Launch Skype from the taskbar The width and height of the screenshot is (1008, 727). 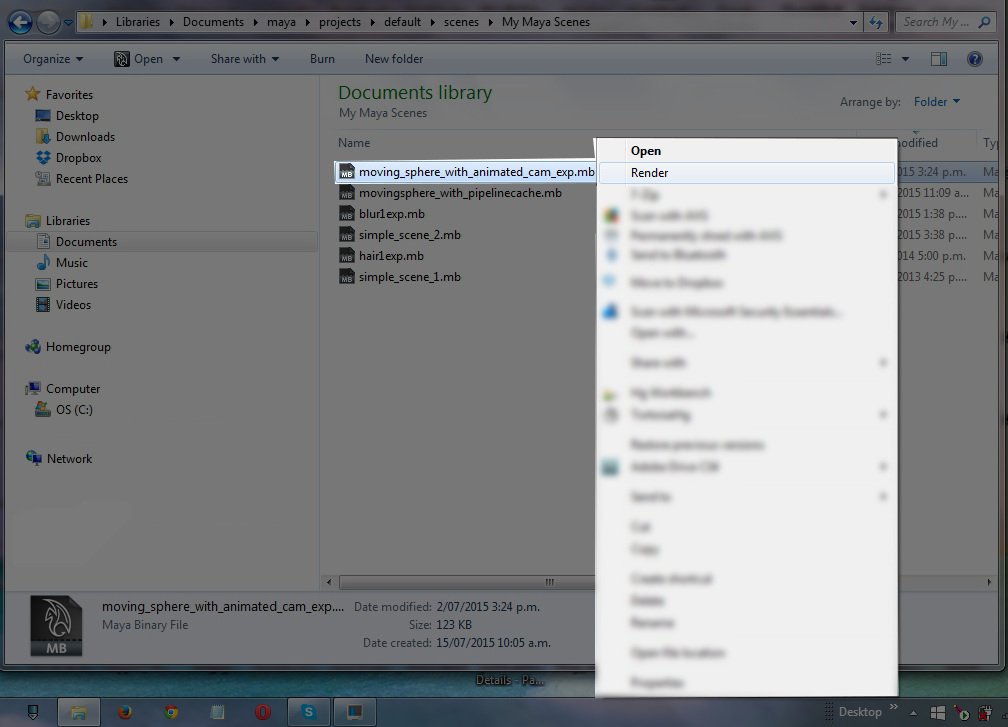(x=309, y=712)
